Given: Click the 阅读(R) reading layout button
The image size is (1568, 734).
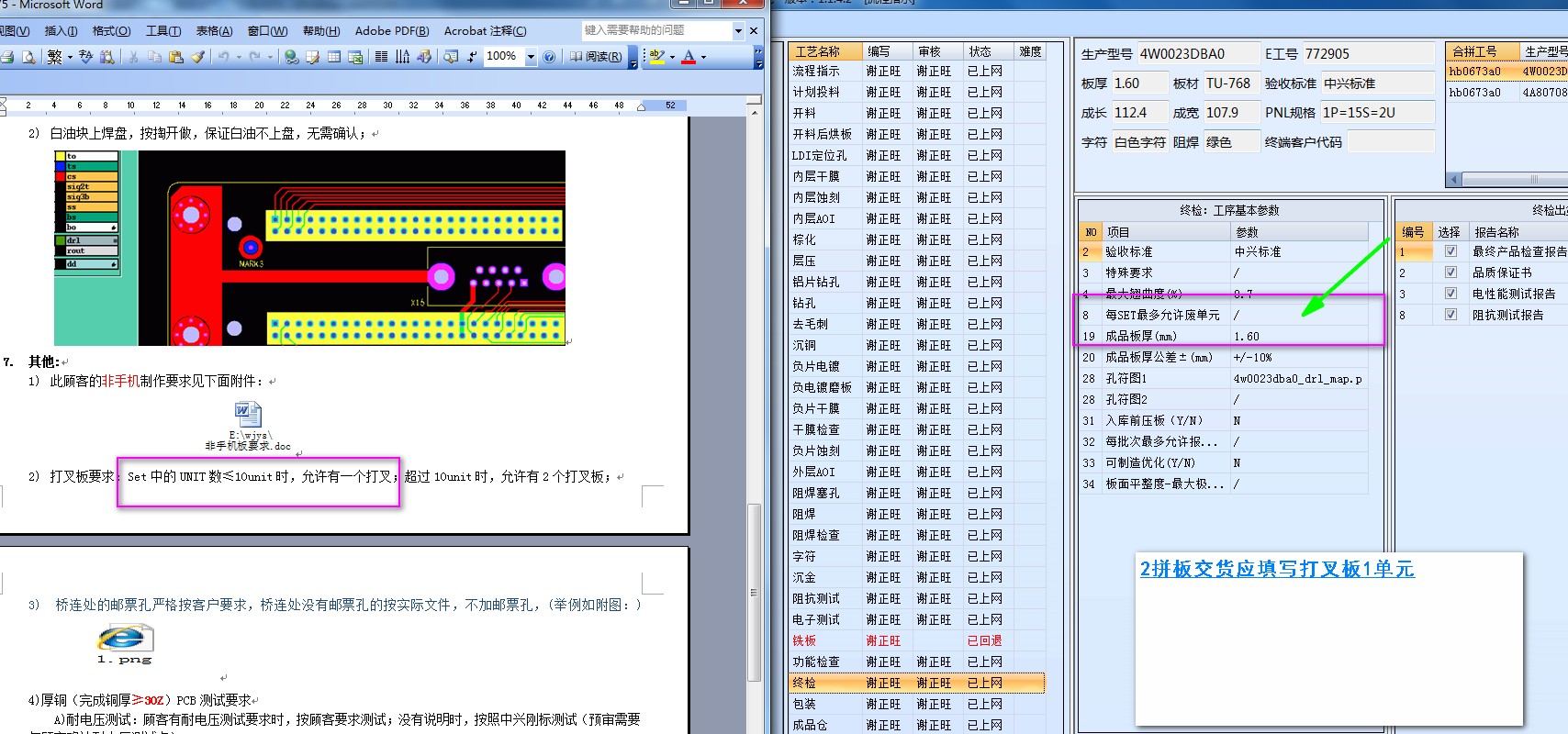Looking at the screenshot, I should point(595,57).
